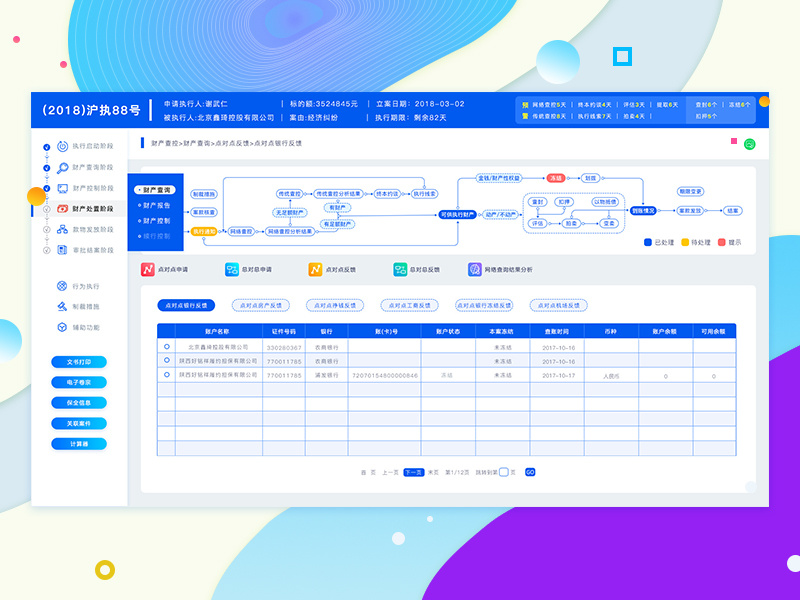Expand the 财产控制 flow menu item
The width and height of the screenshot is (800, 600).
(155, 220)
